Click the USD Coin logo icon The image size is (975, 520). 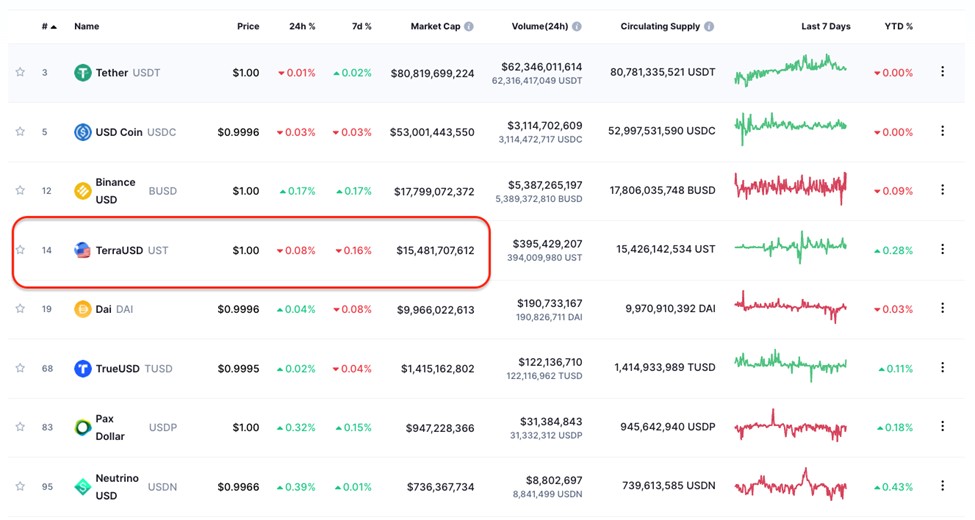click(x=83, y=132)
